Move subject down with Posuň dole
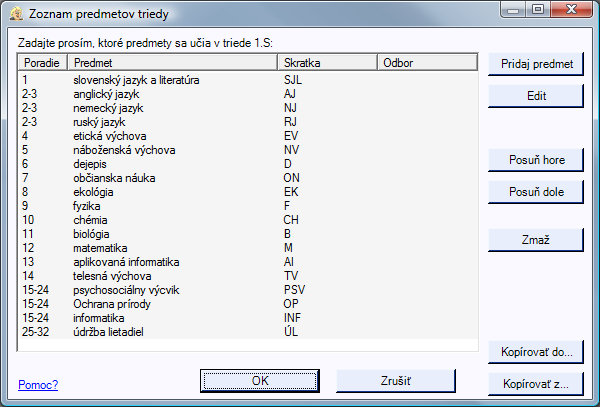The image size is (600, 407). (536, 192)
